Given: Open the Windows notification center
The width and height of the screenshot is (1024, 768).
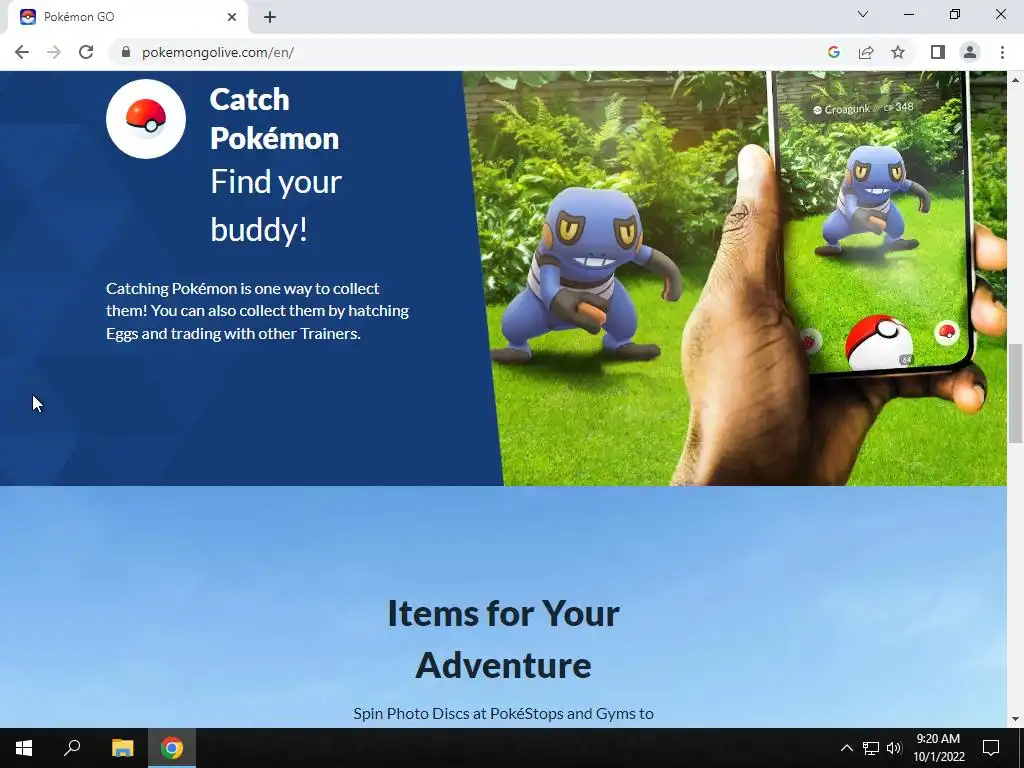Looking at the screenshot, I should point(991,748).
